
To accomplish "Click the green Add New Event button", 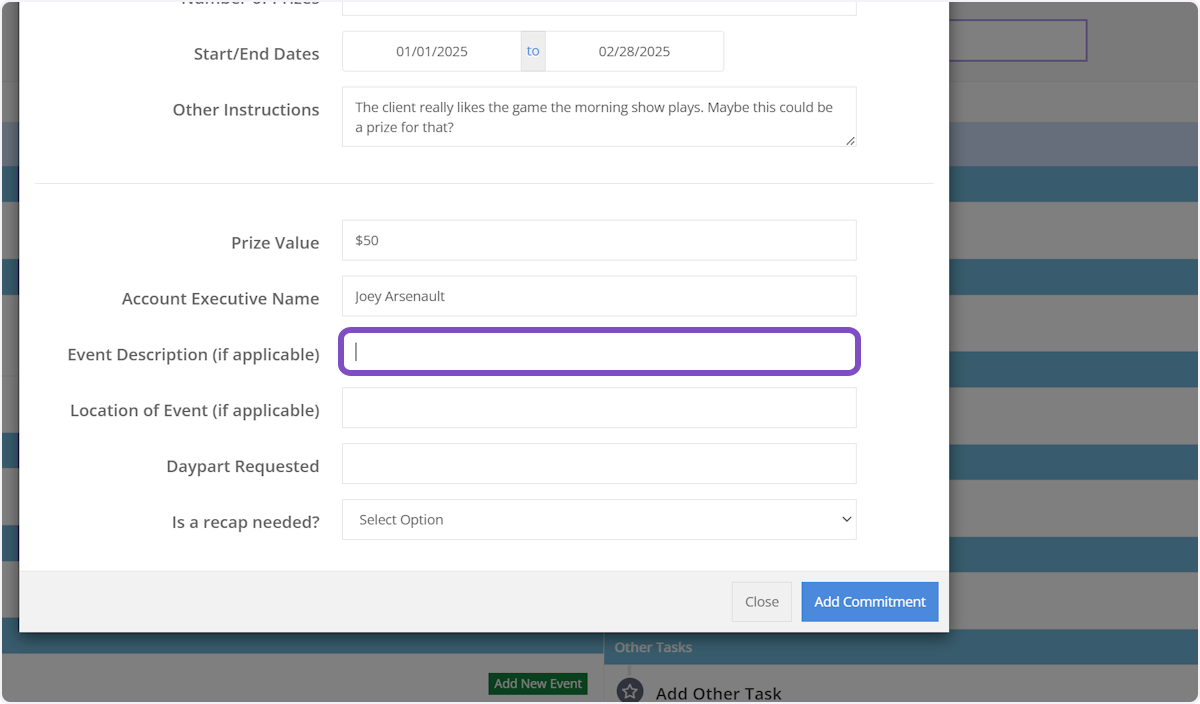I will click(538, 684).
